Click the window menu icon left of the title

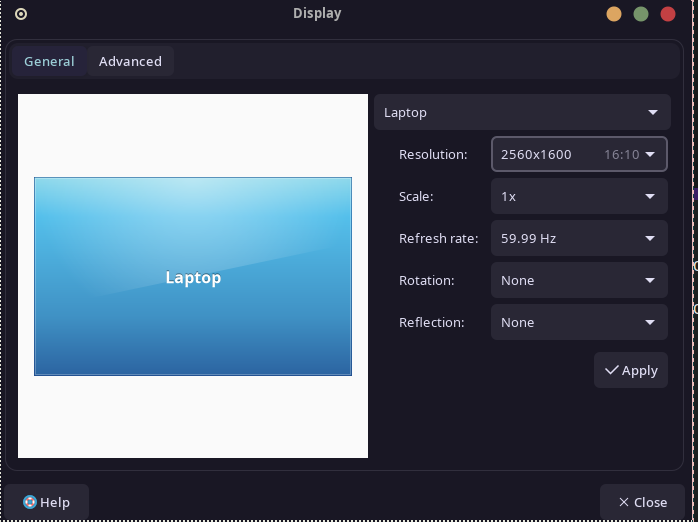(x=21, y=14)
